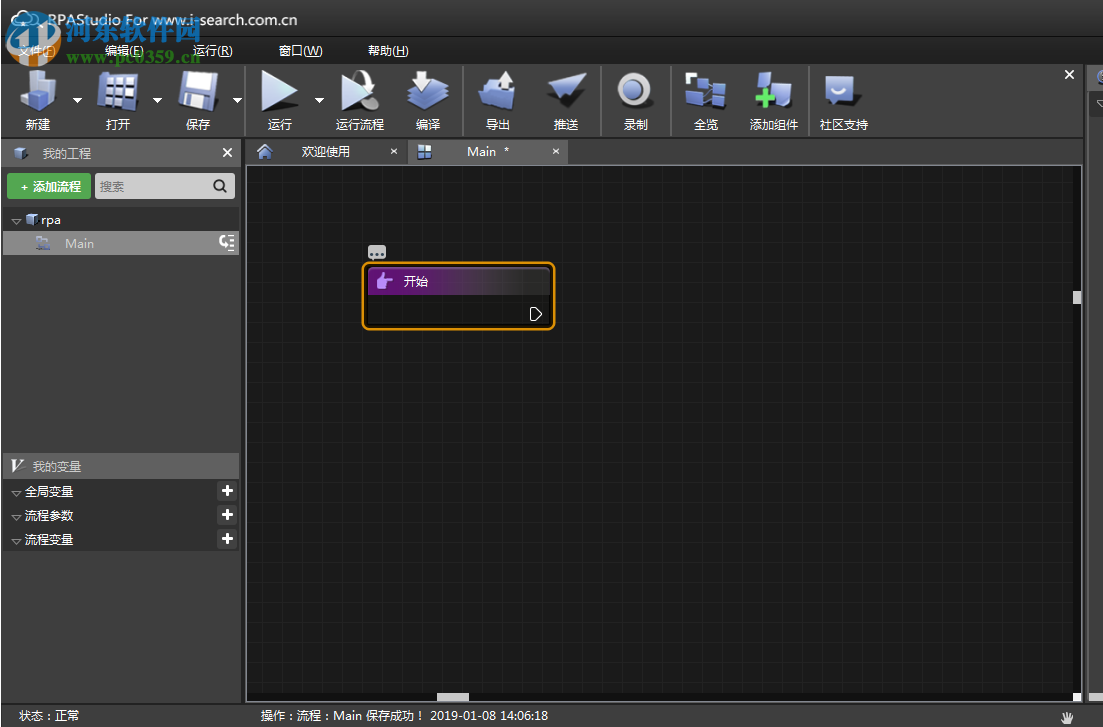The height and width of the screenshot is (727, 1103).
Task: Open the 社区支持 community support icon
Action: [x=843, y=93]
